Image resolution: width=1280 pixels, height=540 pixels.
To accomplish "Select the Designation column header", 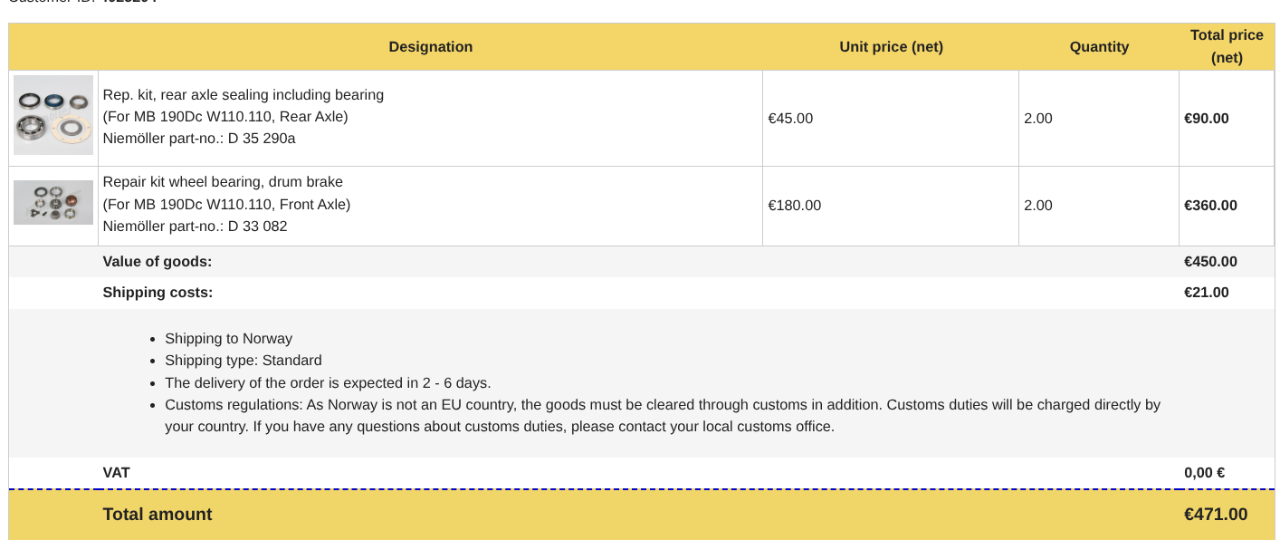I will [x=431, y=47].
